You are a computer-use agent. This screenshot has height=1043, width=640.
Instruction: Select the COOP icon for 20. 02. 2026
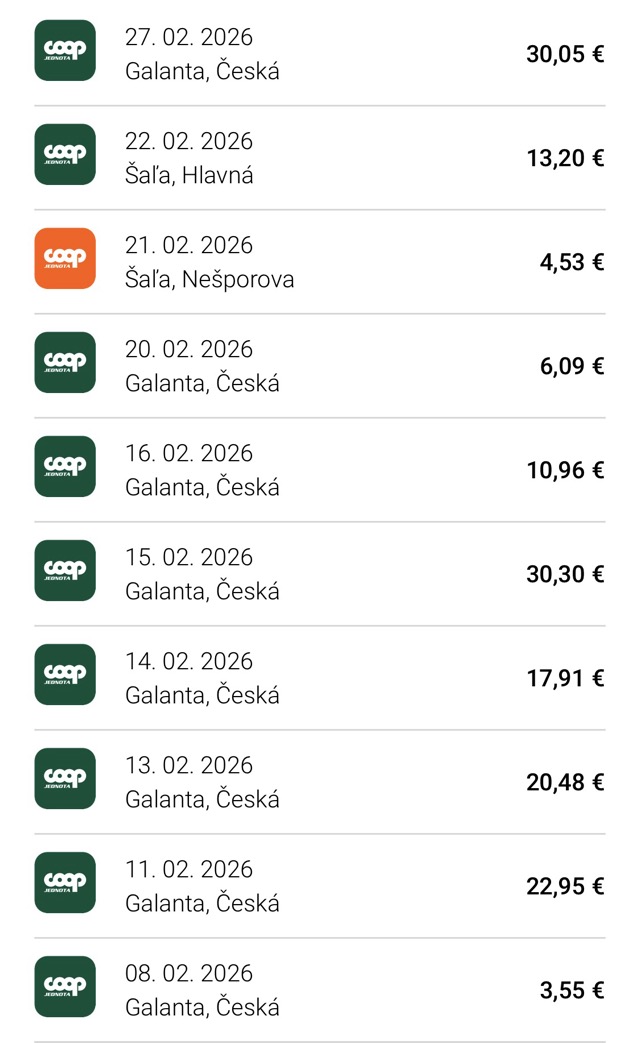tap(65, 363)
